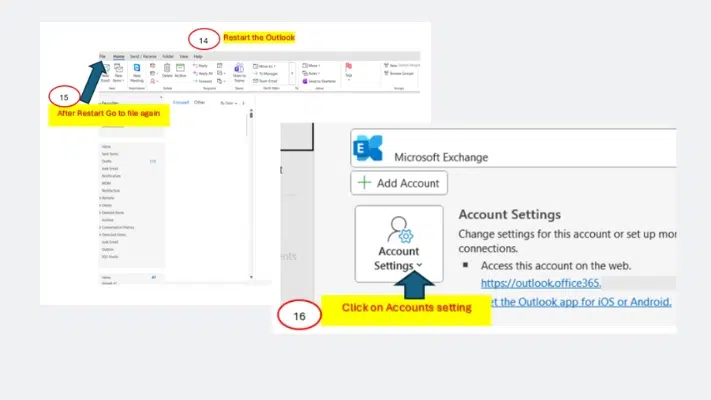
Task: Open the Send / Receive tab
Action: pos(143,57)
